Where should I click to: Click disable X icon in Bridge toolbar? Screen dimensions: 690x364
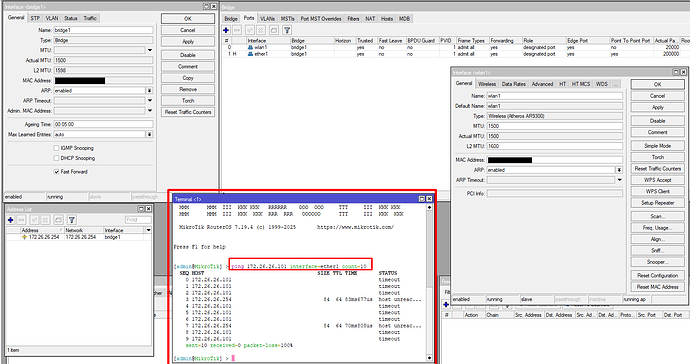click(x=261, y=30)
